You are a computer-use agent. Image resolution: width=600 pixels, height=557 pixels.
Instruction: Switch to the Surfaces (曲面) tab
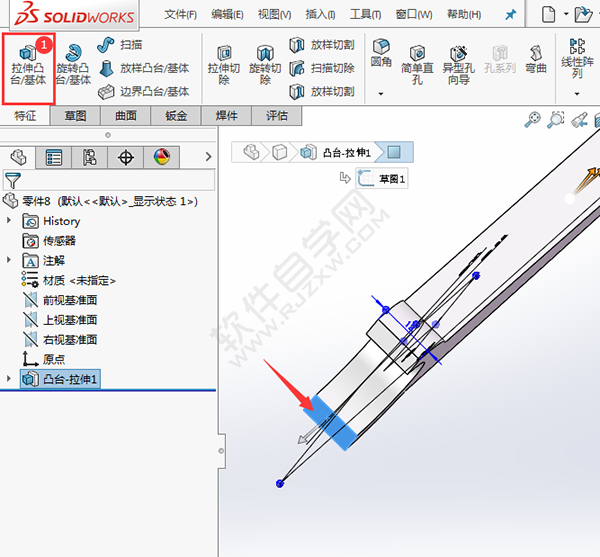[126, 116]
